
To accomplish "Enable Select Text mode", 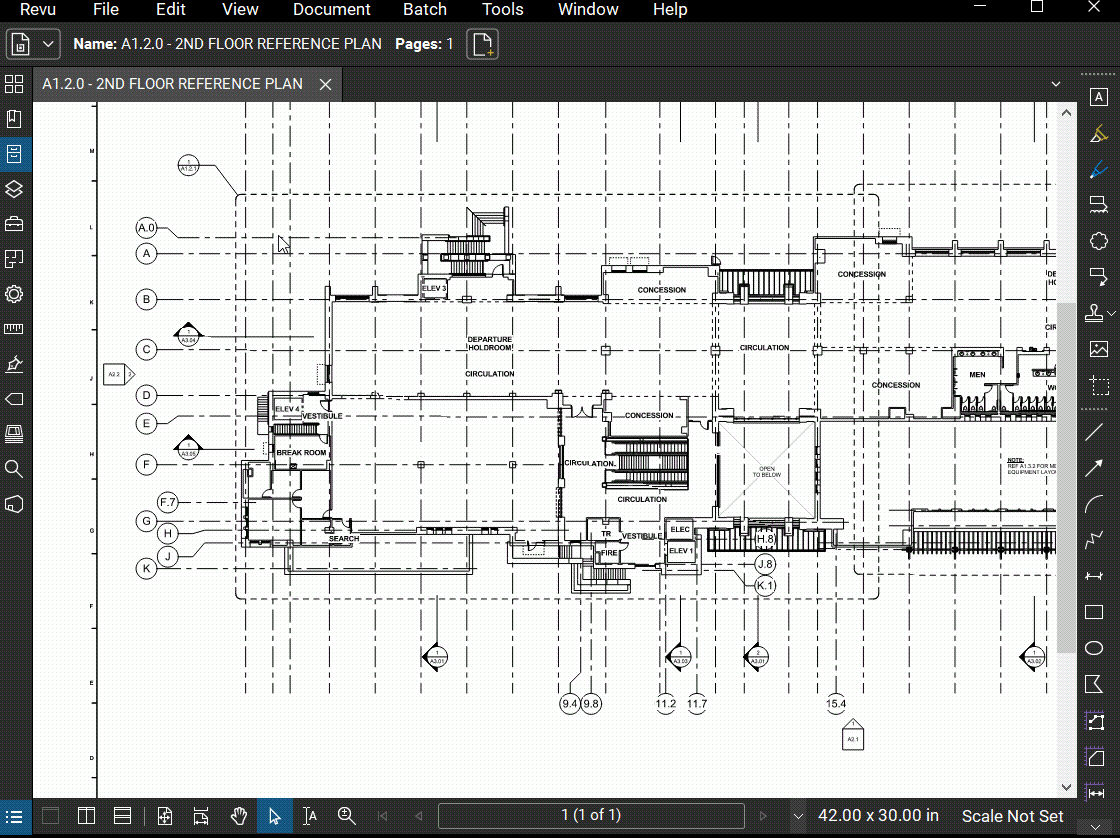I will click(x=310, y=815).
